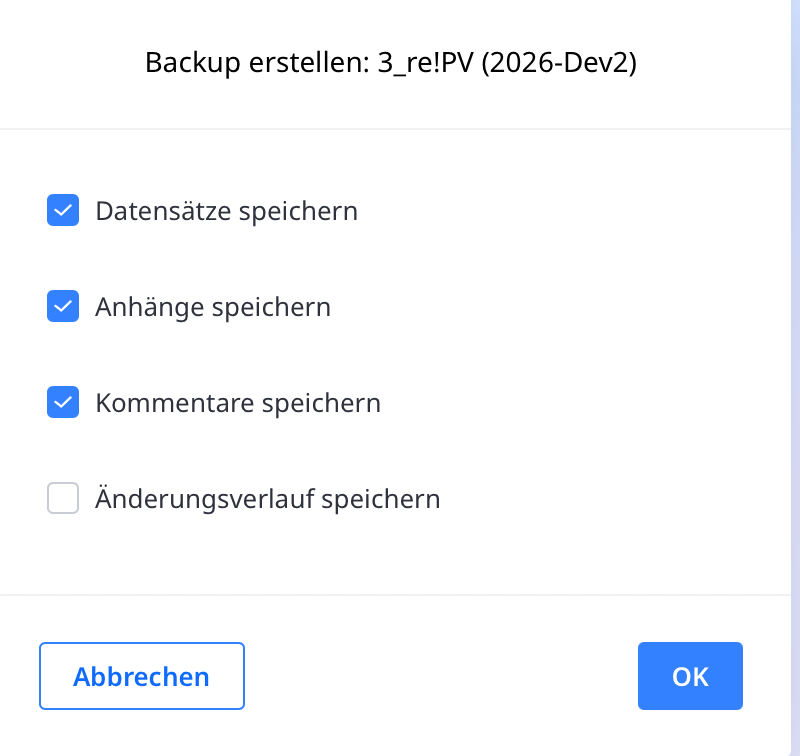Image resolution: width=800 pixels, height=756 pixels.
Task: Click the "Änderungsverlauf speichern" label text
Action: [x=268, y=498]
